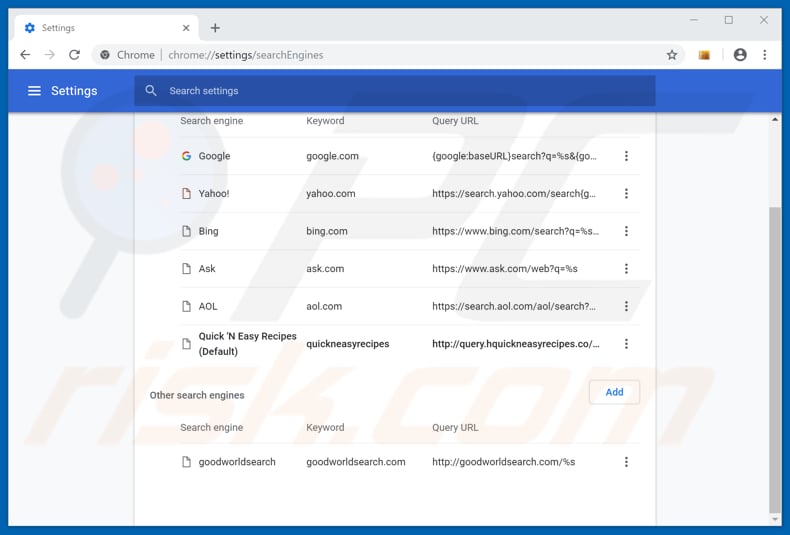
Task: Open the user profile avatar
Action: 740,55
